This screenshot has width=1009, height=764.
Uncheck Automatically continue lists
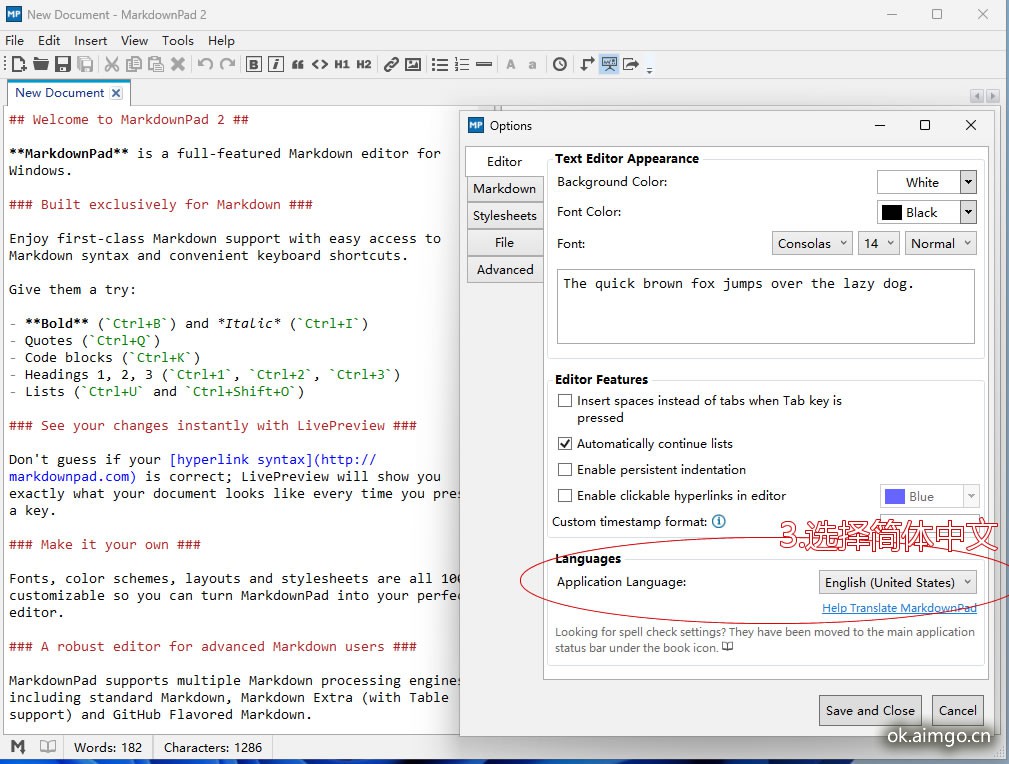coord(565,443)
